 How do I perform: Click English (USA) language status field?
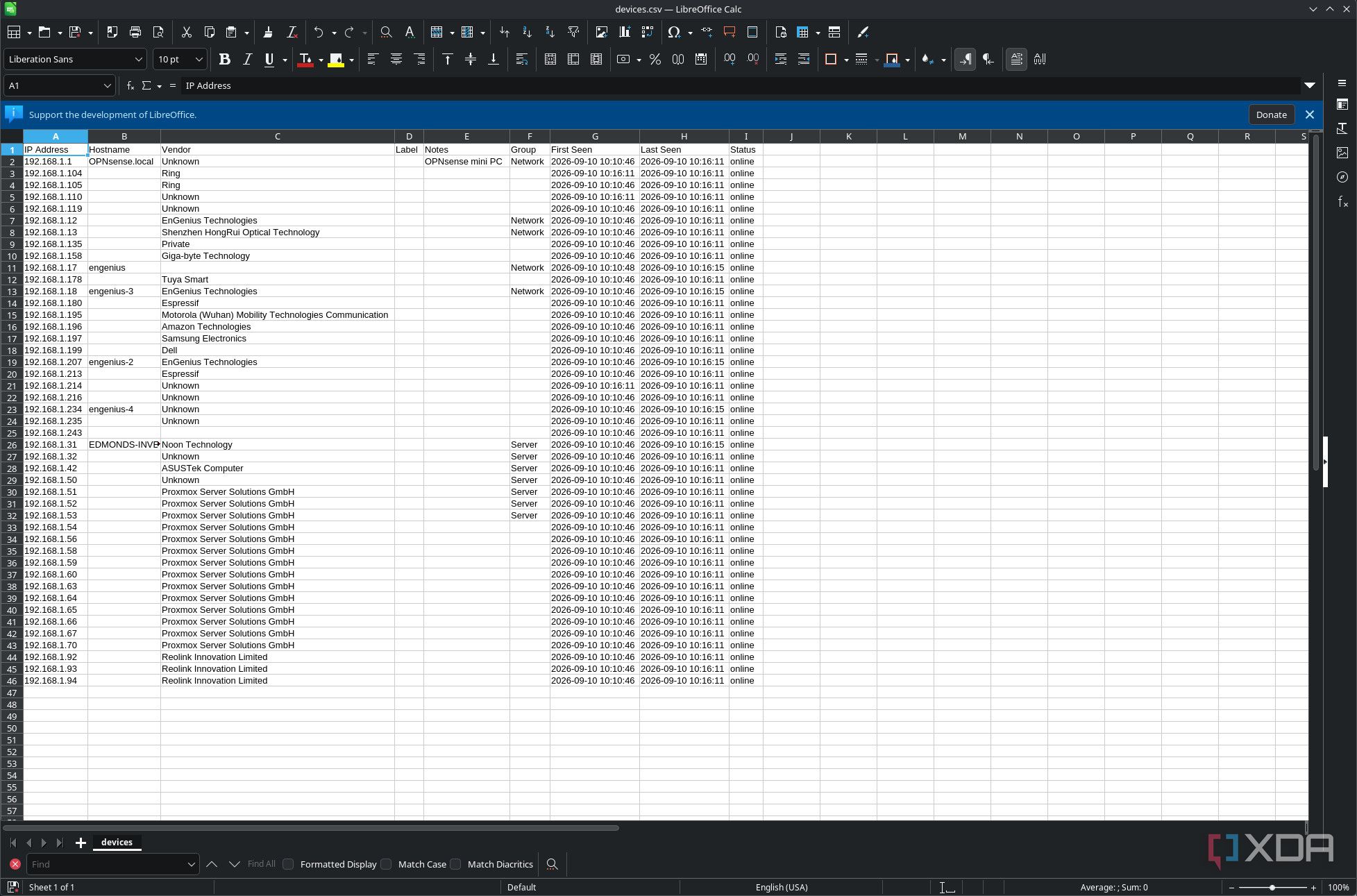[x=781, y=887]
